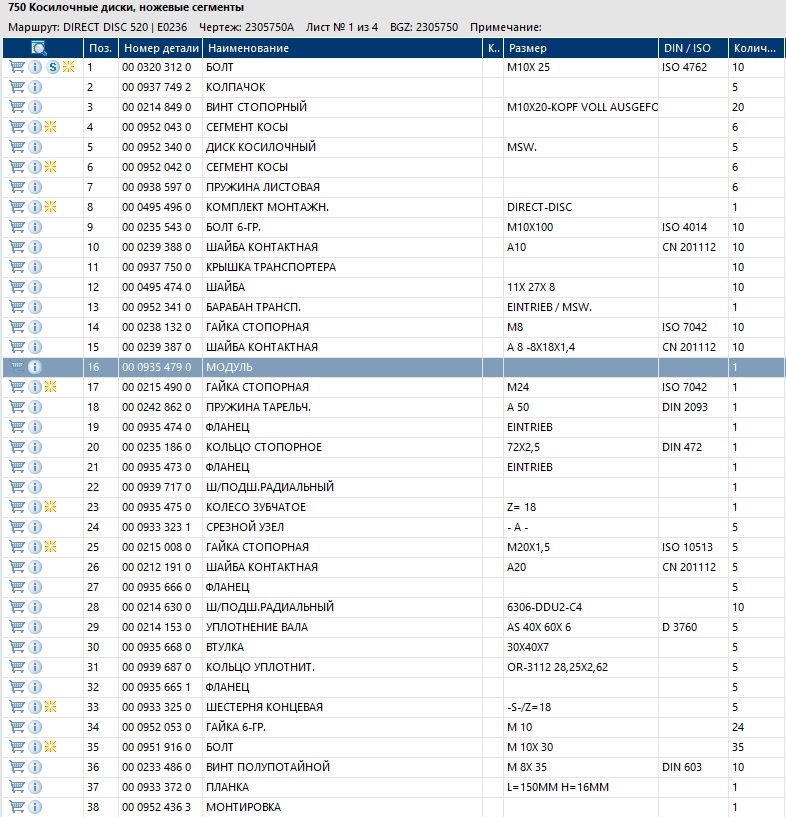Sort by Номер детали column header
Screen dimensions: 786x817
click(x=161, y=48)
